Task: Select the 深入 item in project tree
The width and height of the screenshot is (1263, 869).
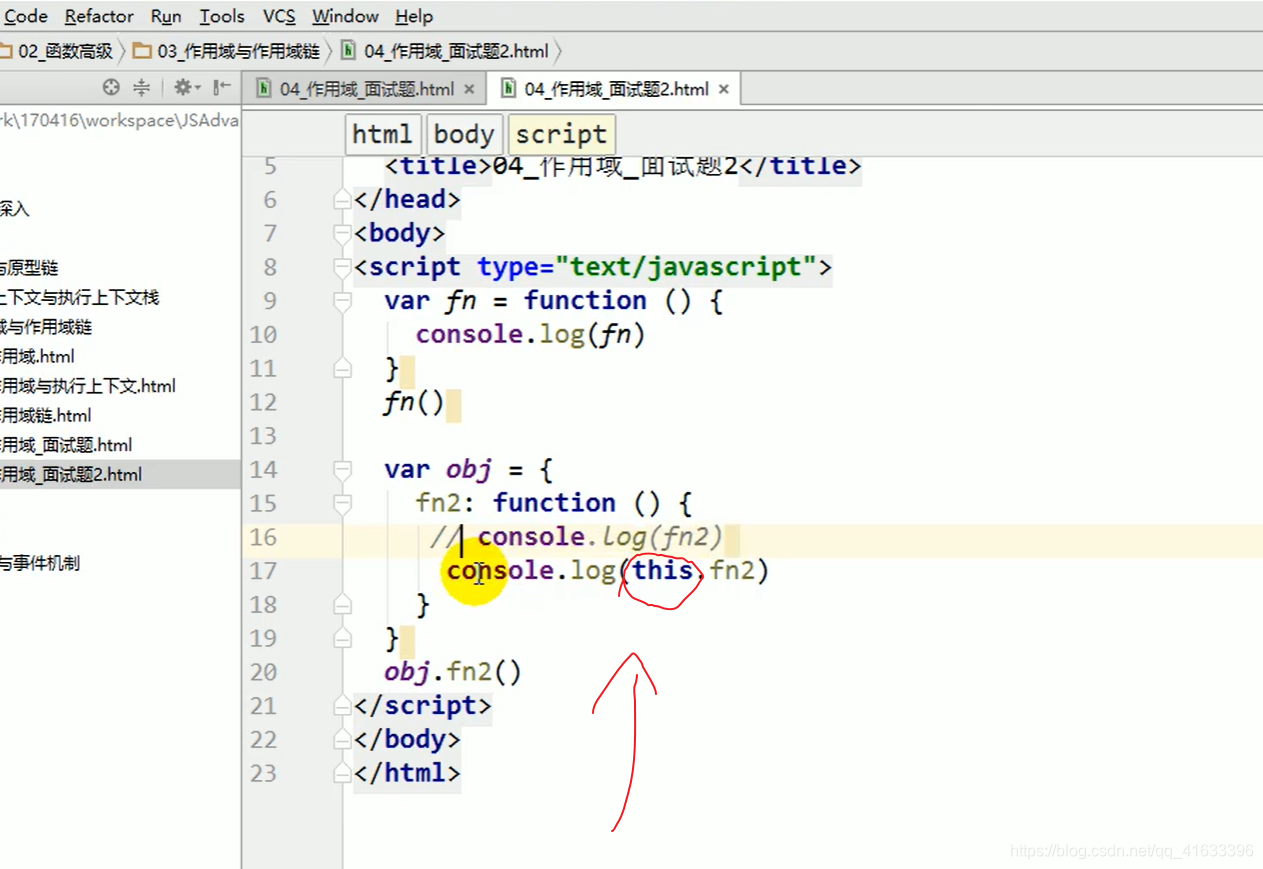Action: point(15,209)
